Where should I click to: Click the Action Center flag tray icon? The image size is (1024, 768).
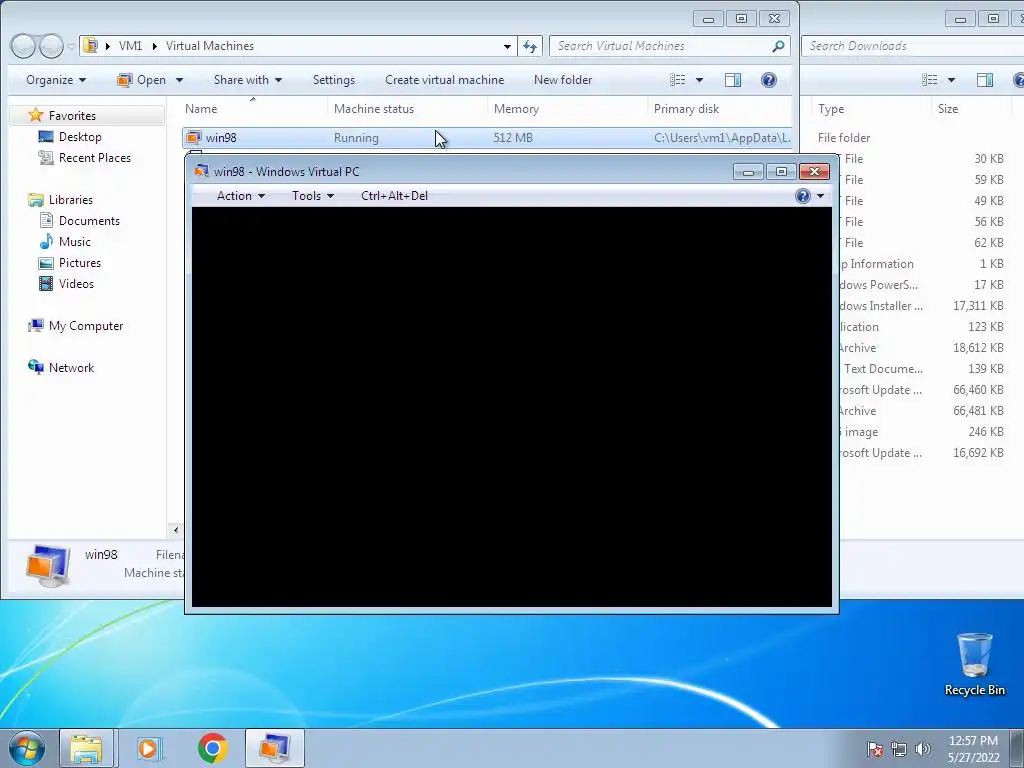pyautogui.click(x=874, y=749)
